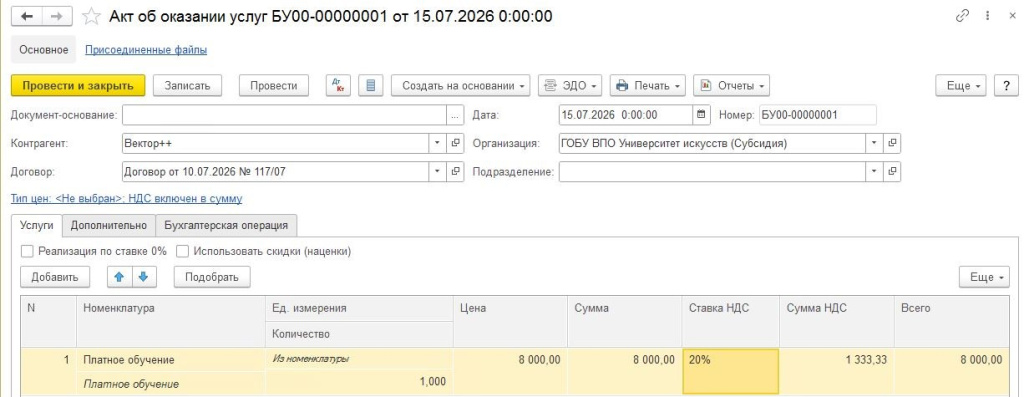1024x397 pixels.
Task: Open the ЭДО dropdown menu
Action: [x=570, y=86]
